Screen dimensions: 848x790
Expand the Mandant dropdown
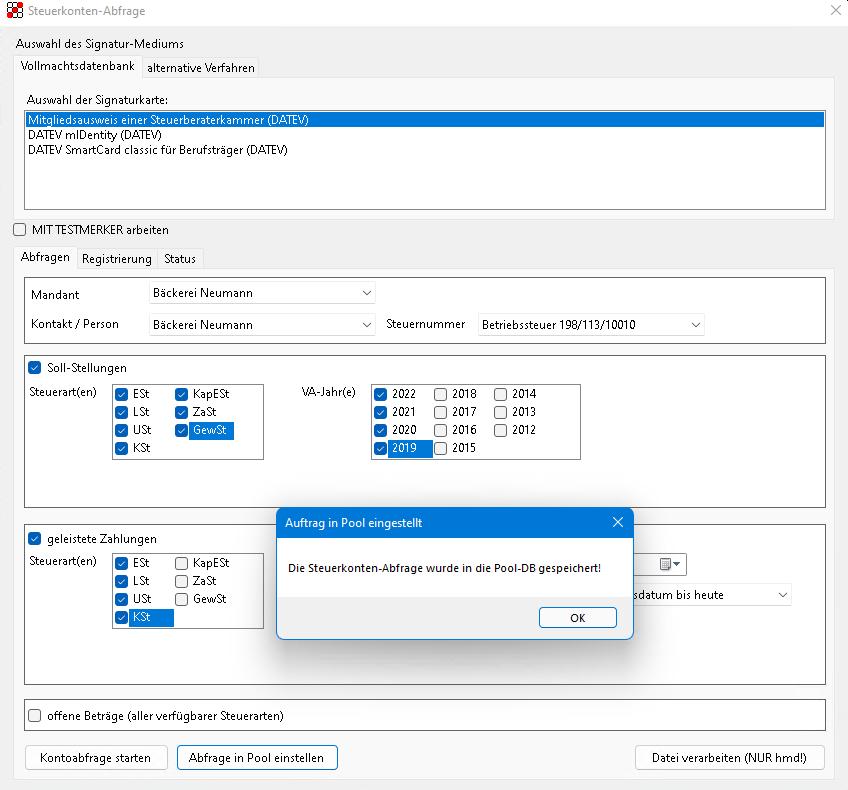tap(364, 293)
